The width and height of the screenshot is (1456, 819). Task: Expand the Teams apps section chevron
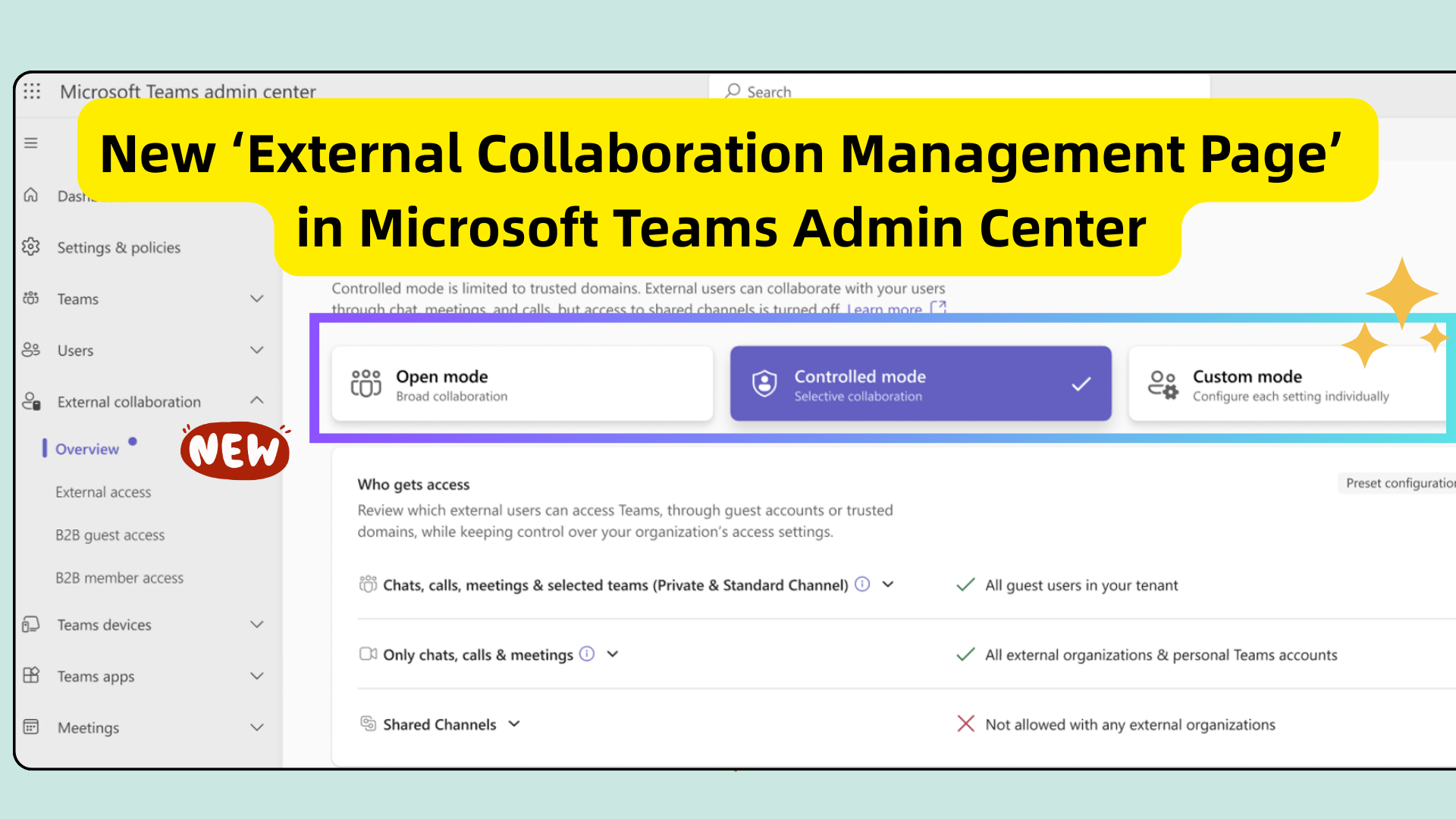[x=257, y=676]
